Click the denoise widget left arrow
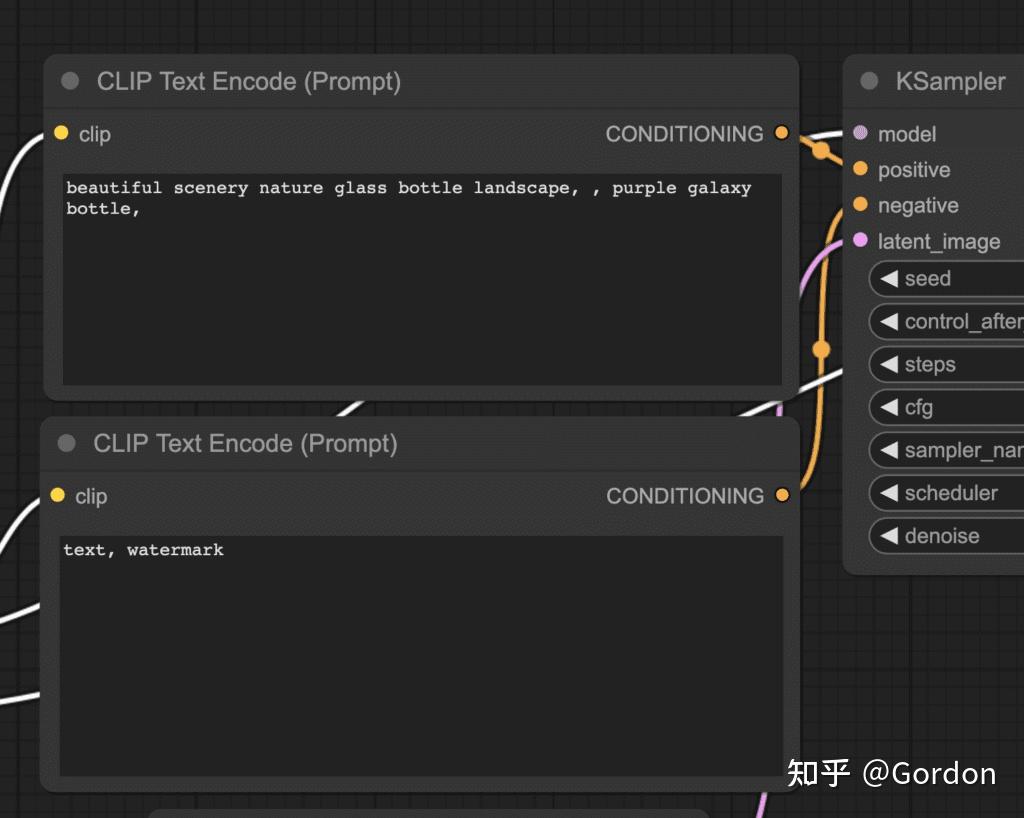The image size is (1024, 818). (889, 536)
